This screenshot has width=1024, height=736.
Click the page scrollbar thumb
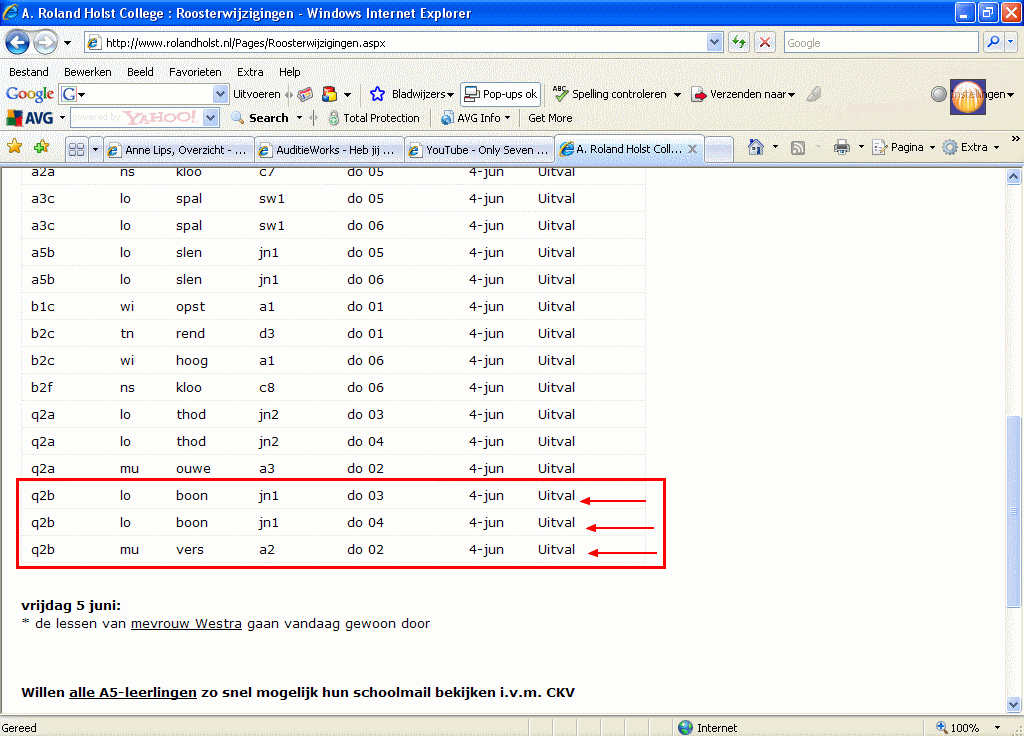tap(1014, 511)
